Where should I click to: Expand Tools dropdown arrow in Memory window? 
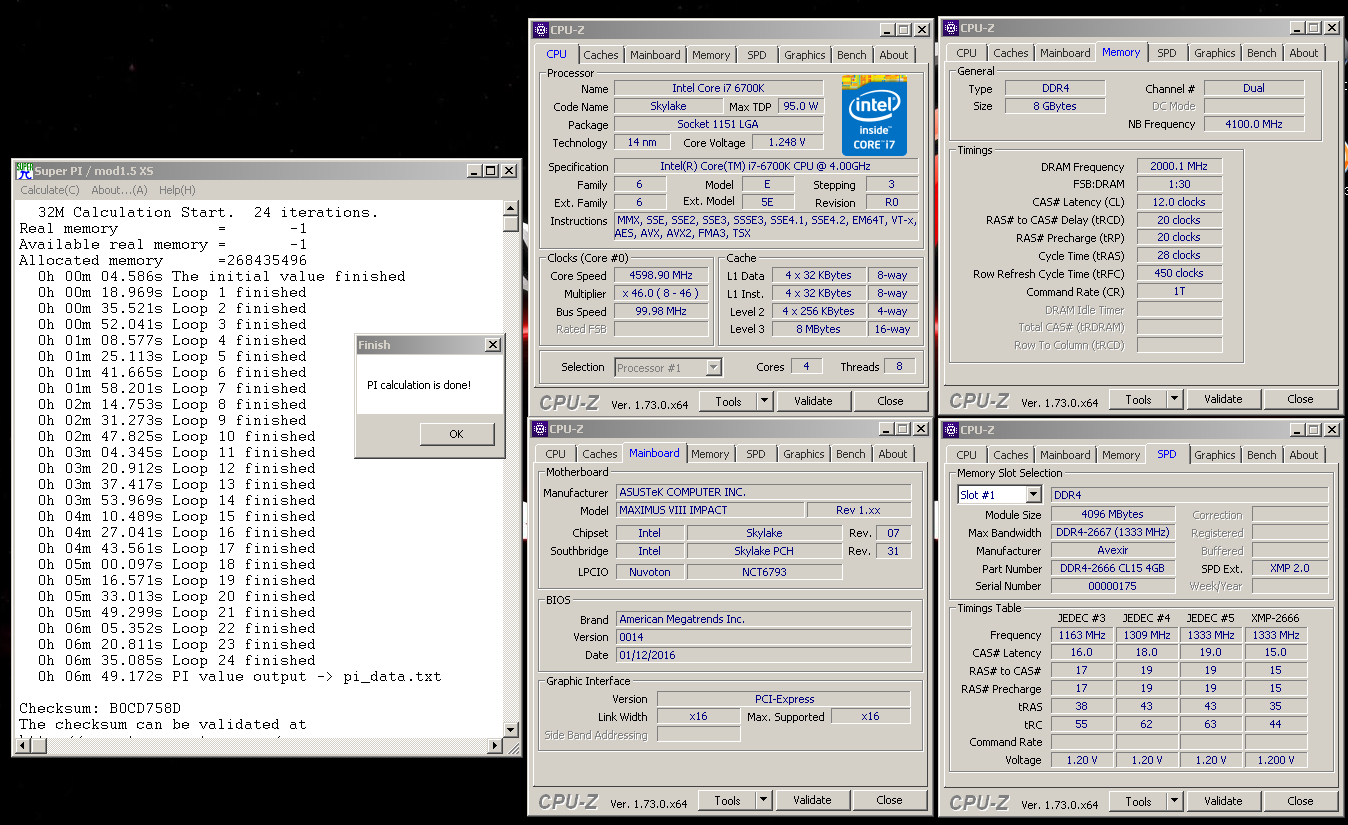[1174, 399]
